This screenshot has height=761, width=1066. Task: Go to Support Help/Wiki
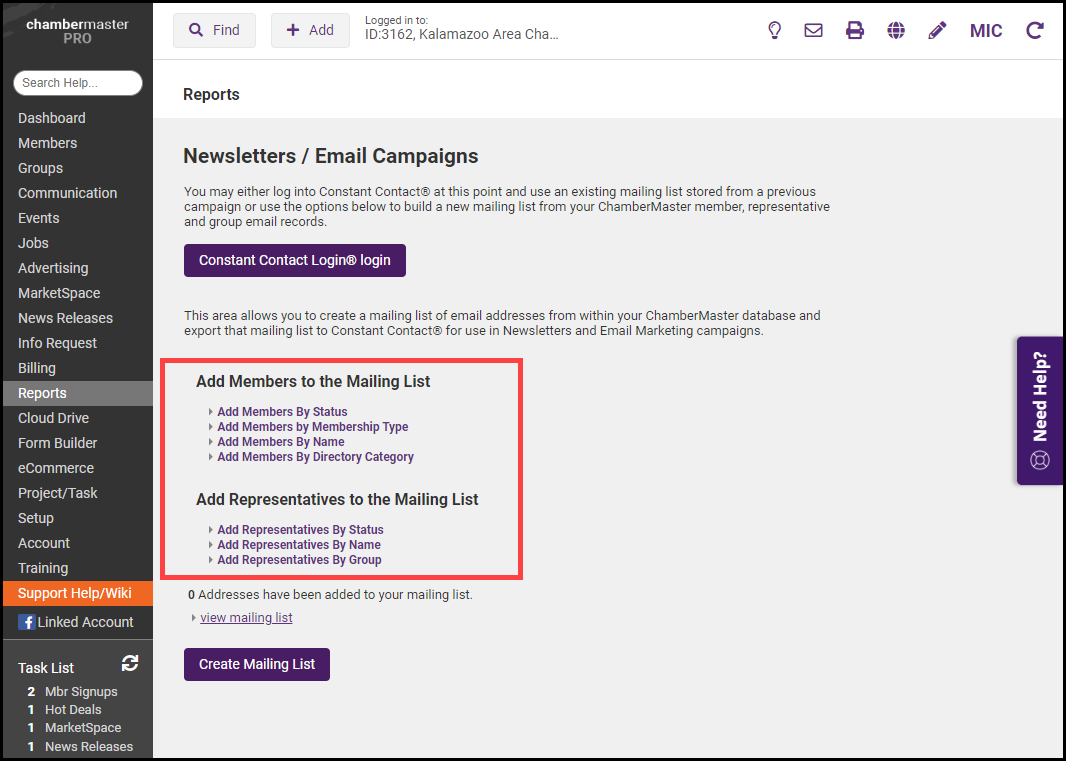pos(75,593)
